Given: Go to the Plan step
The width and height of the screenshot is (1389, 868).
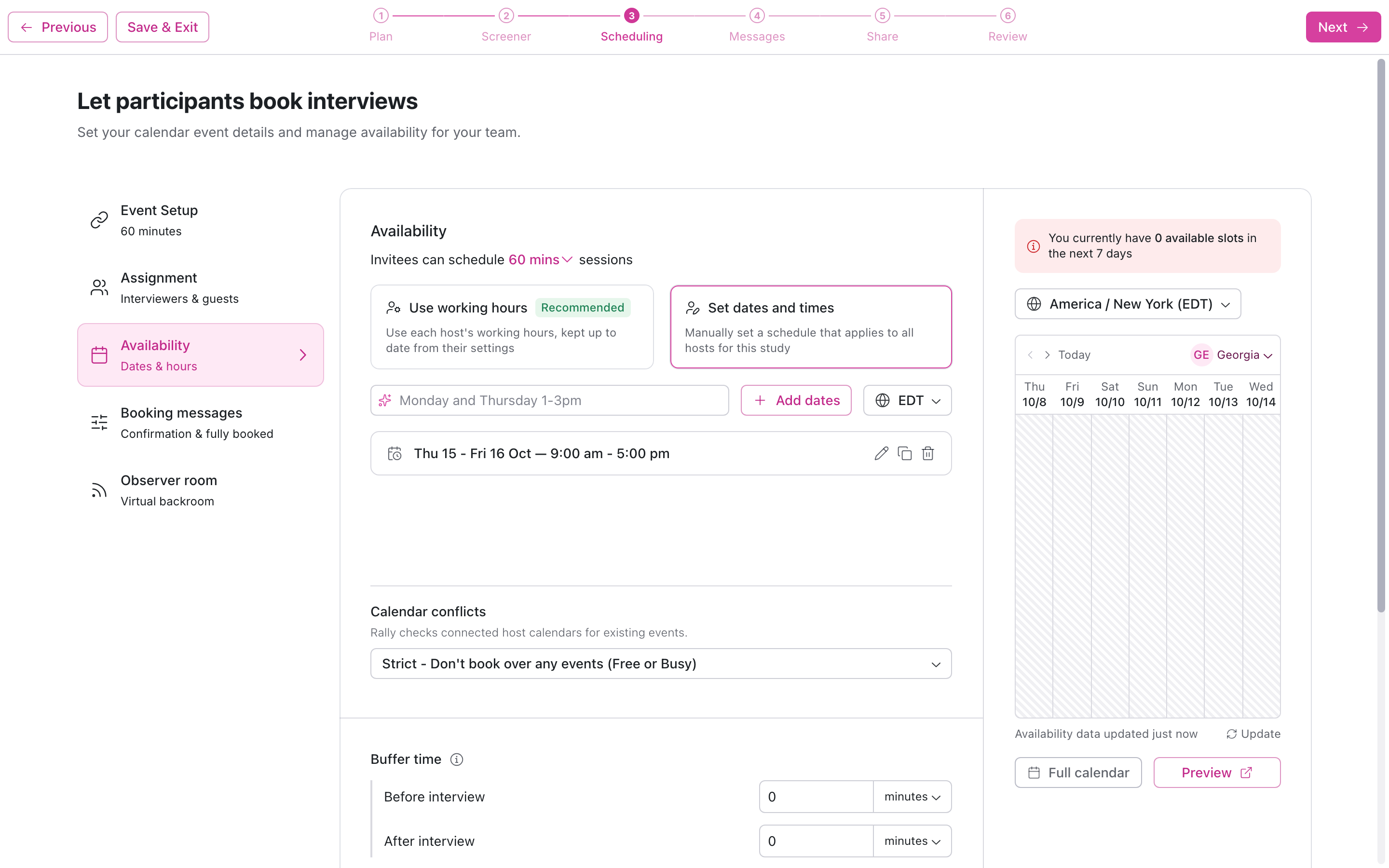Looking at the screenshot, I should 381,26.
